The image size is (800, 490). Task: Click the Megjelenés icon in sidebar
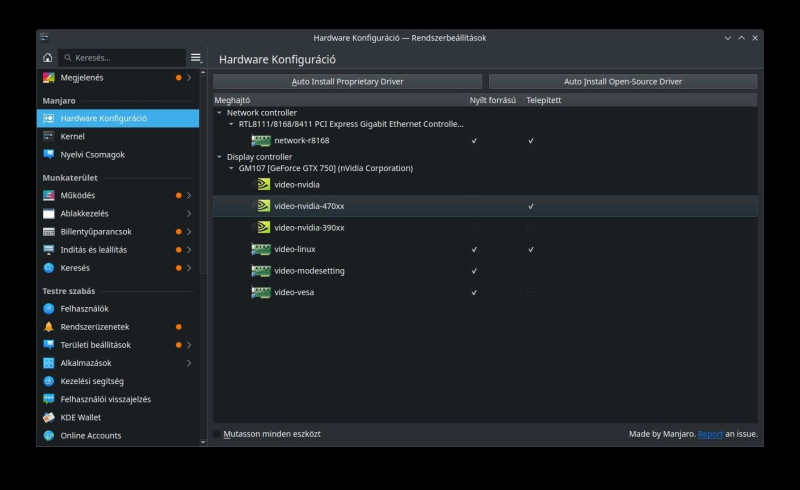click(x=48, y=78)
